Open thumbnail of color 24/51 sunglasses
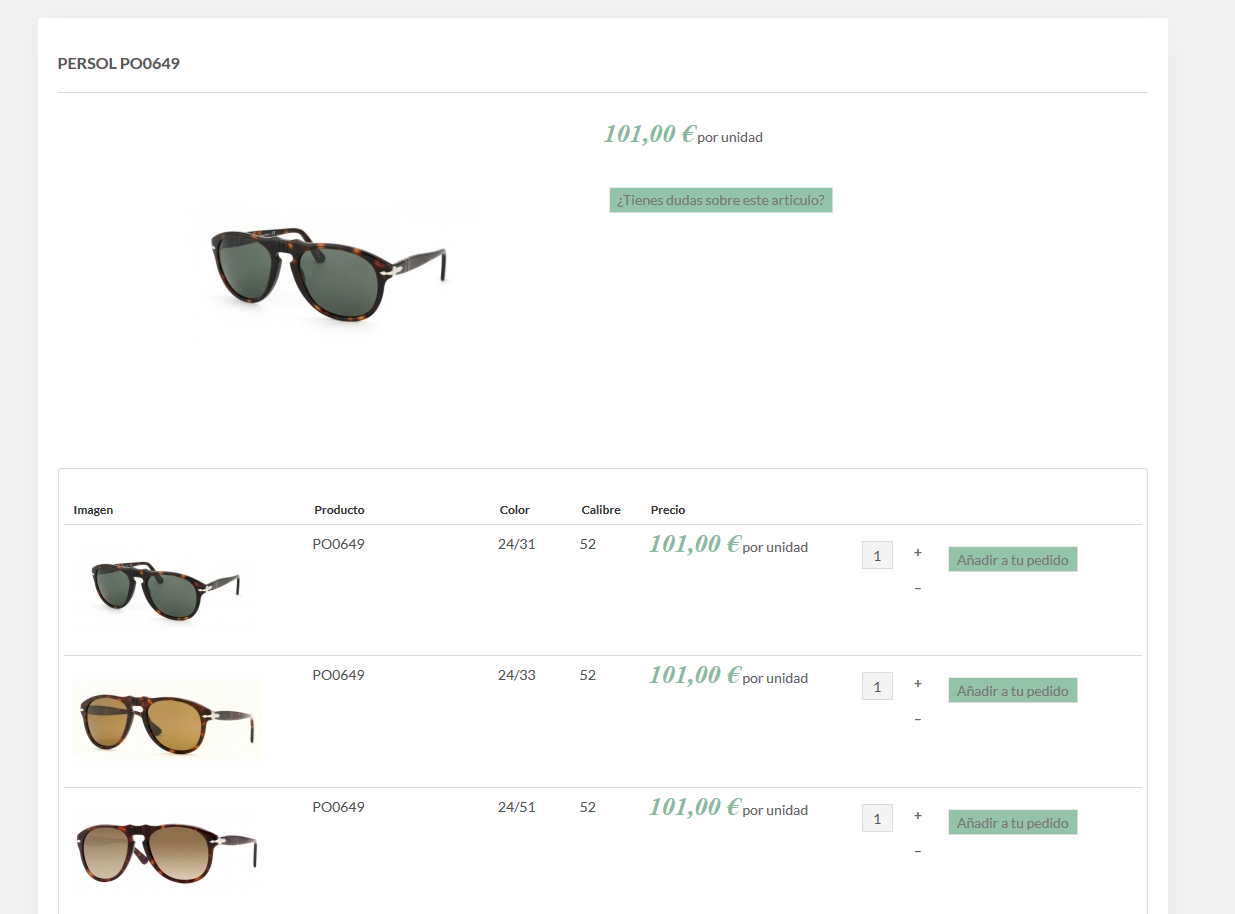 click(167, 850)
